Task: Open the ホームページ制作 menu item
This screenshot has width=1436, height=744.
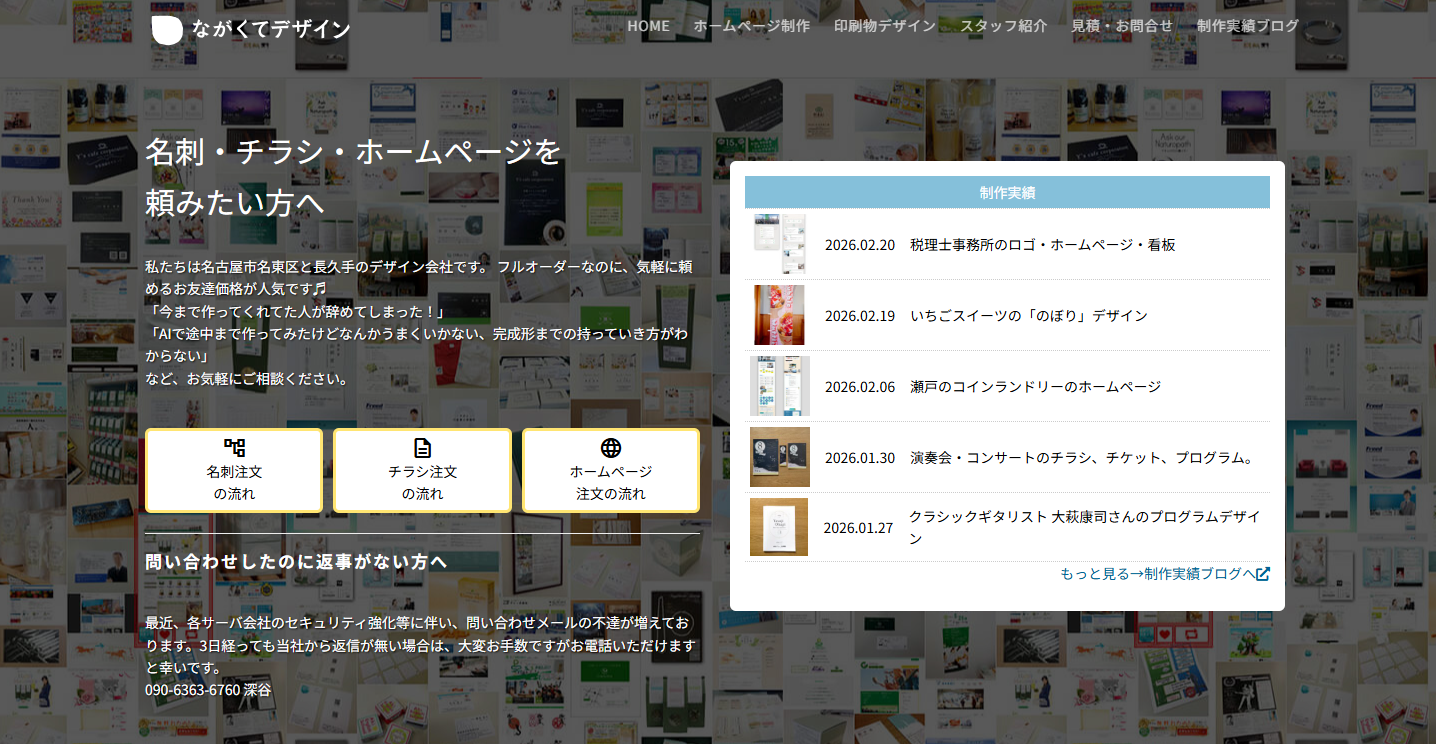Action: tap(751, 26)
